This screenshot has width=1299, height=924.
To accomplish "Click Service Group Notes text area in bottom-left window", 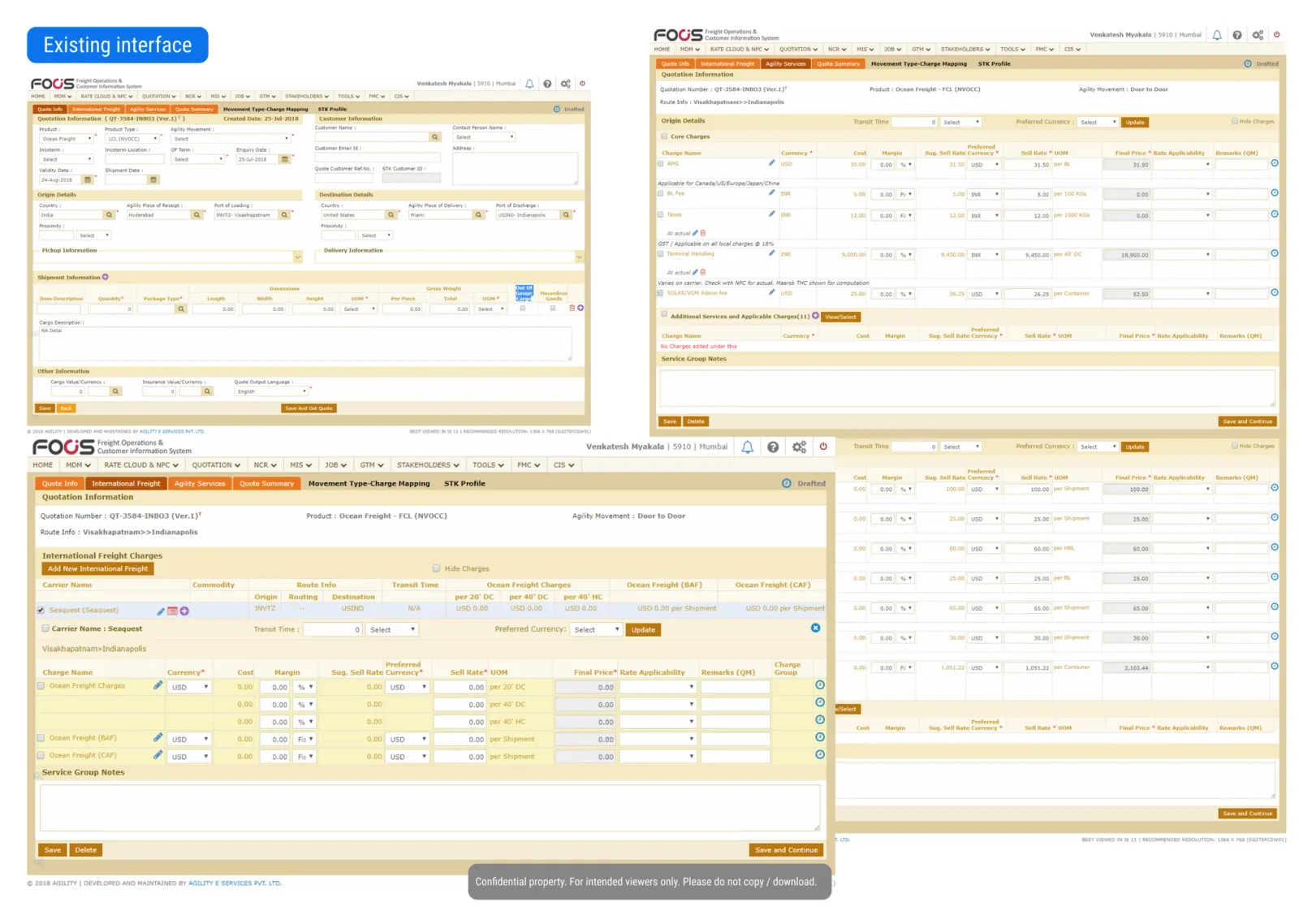I will click(429, 808).
